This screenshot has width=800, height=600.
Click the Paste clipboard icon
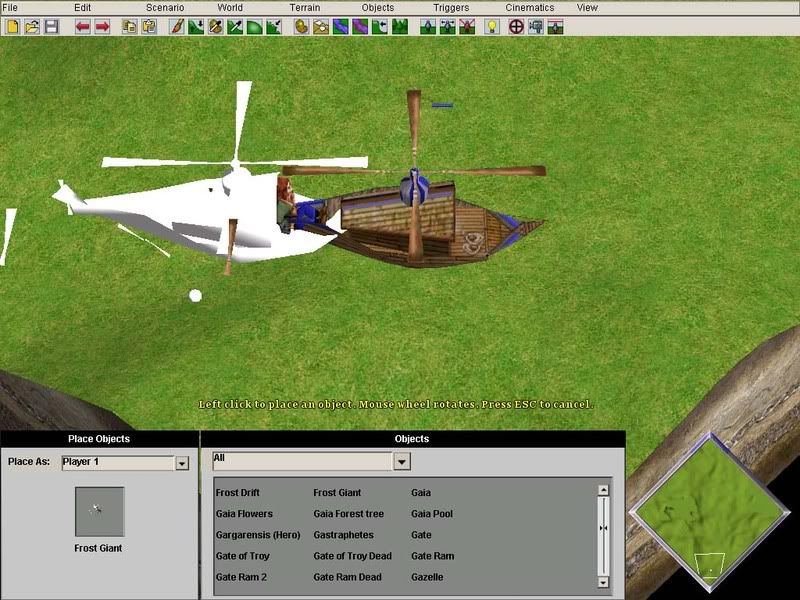(149, 26)
